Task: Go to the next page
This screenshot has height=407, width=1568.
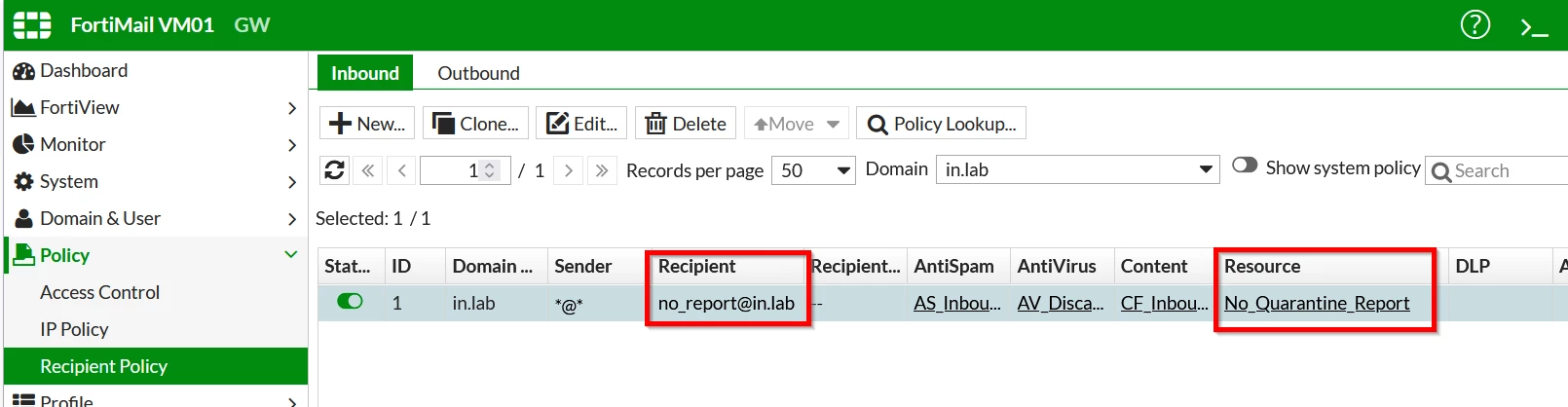Action: click(x=569, y=170)
